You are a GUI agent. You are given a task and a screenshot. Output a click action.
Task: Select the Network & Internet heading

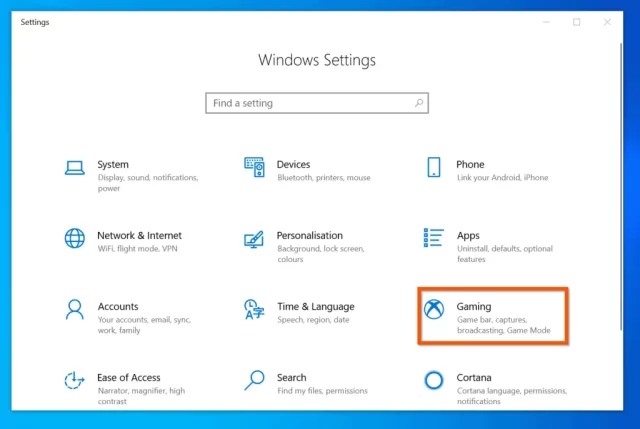click(139, 236)
